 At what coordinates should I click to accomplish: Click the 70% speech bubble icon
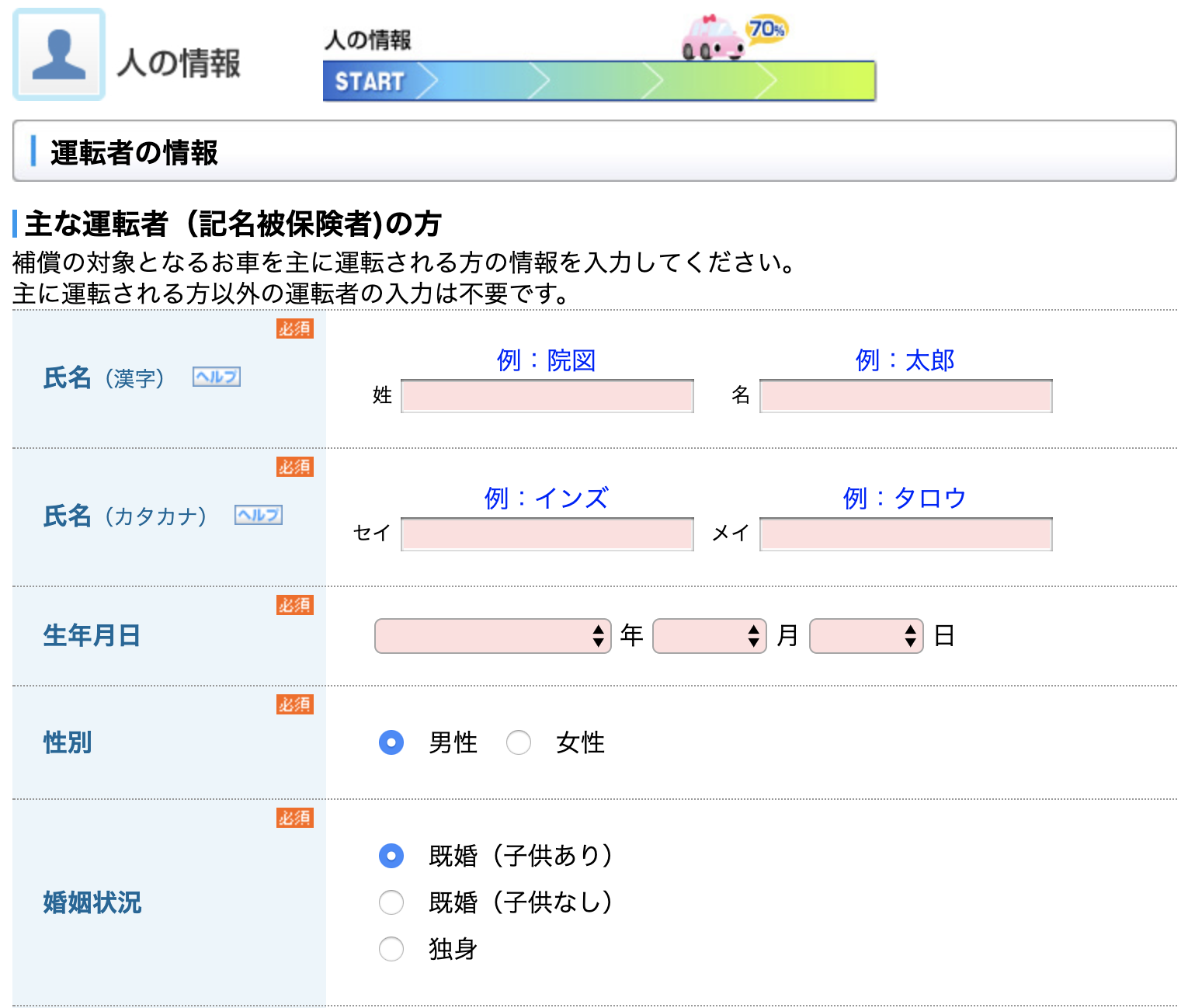click(x=767, y=28)
